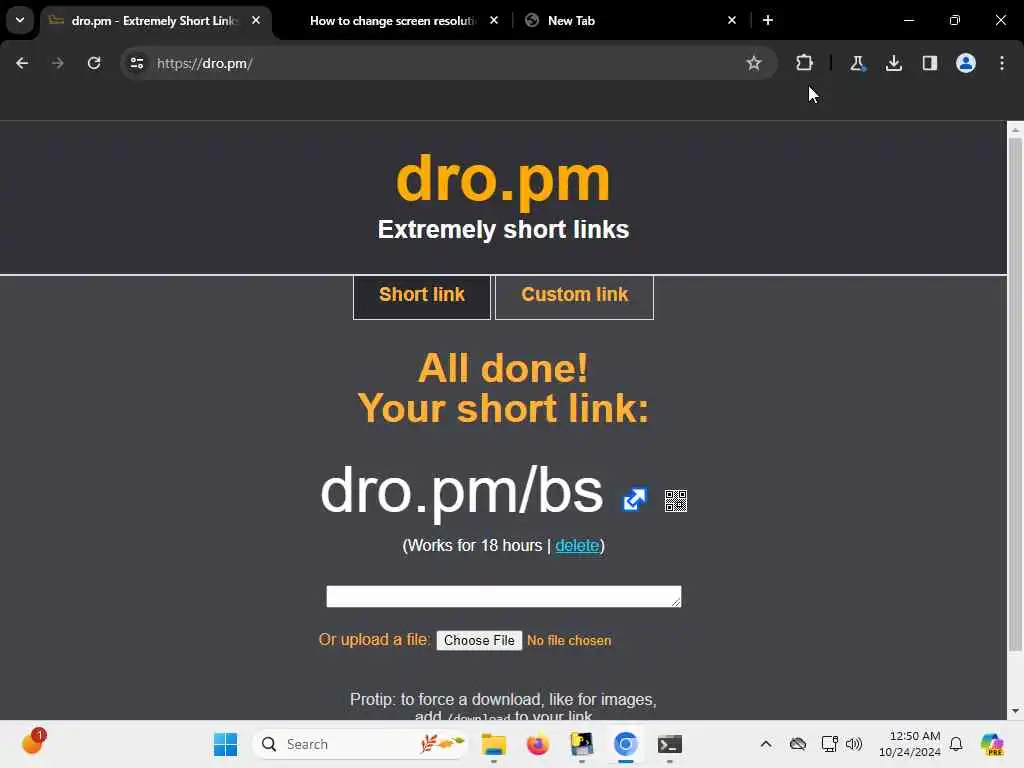This screenshot has width=1024, height=768.
Task: Open volume speaker tray icon
Action: [854, 744]
